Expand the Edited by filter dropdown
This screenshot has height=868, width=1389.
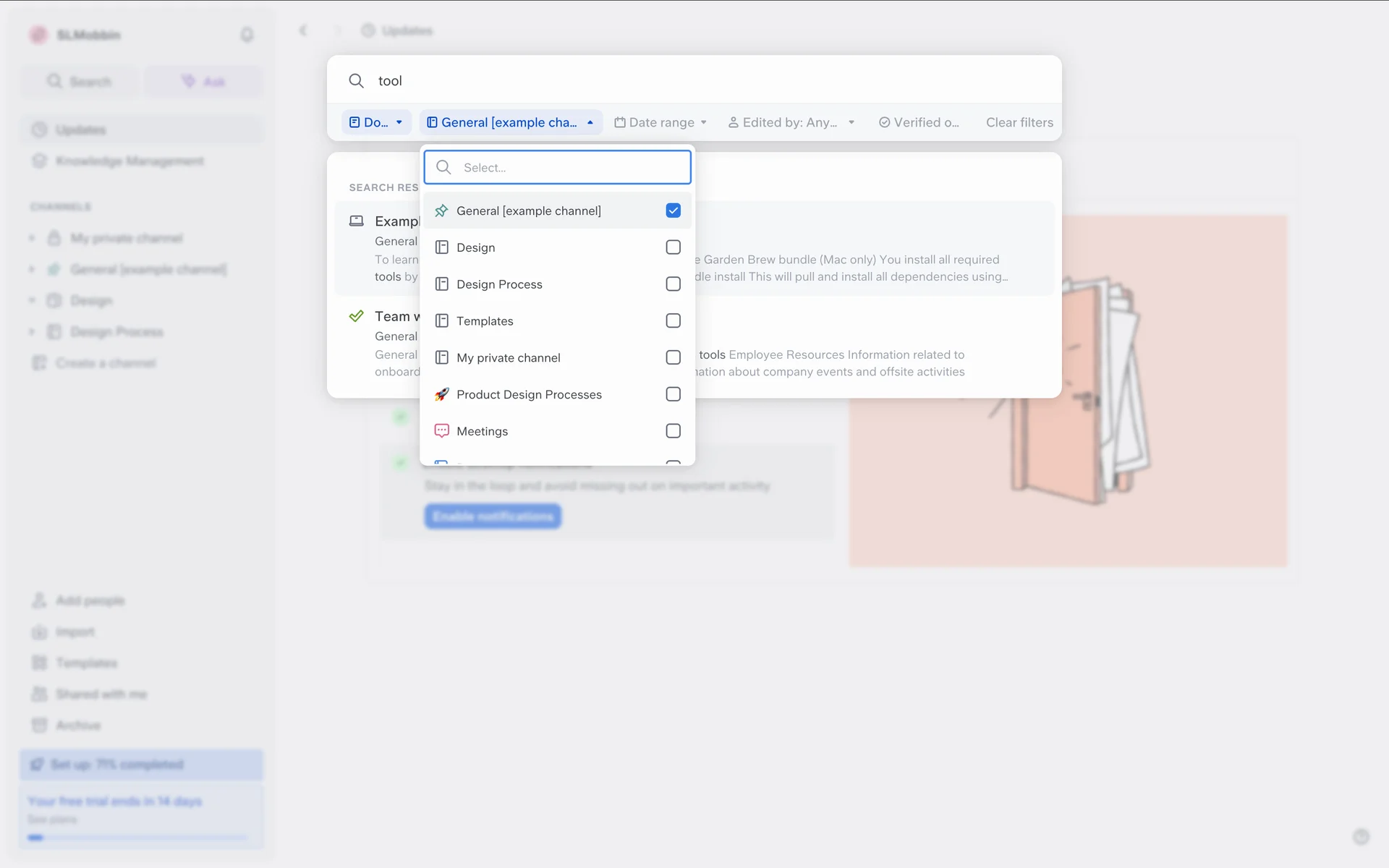tap(791, 122)
